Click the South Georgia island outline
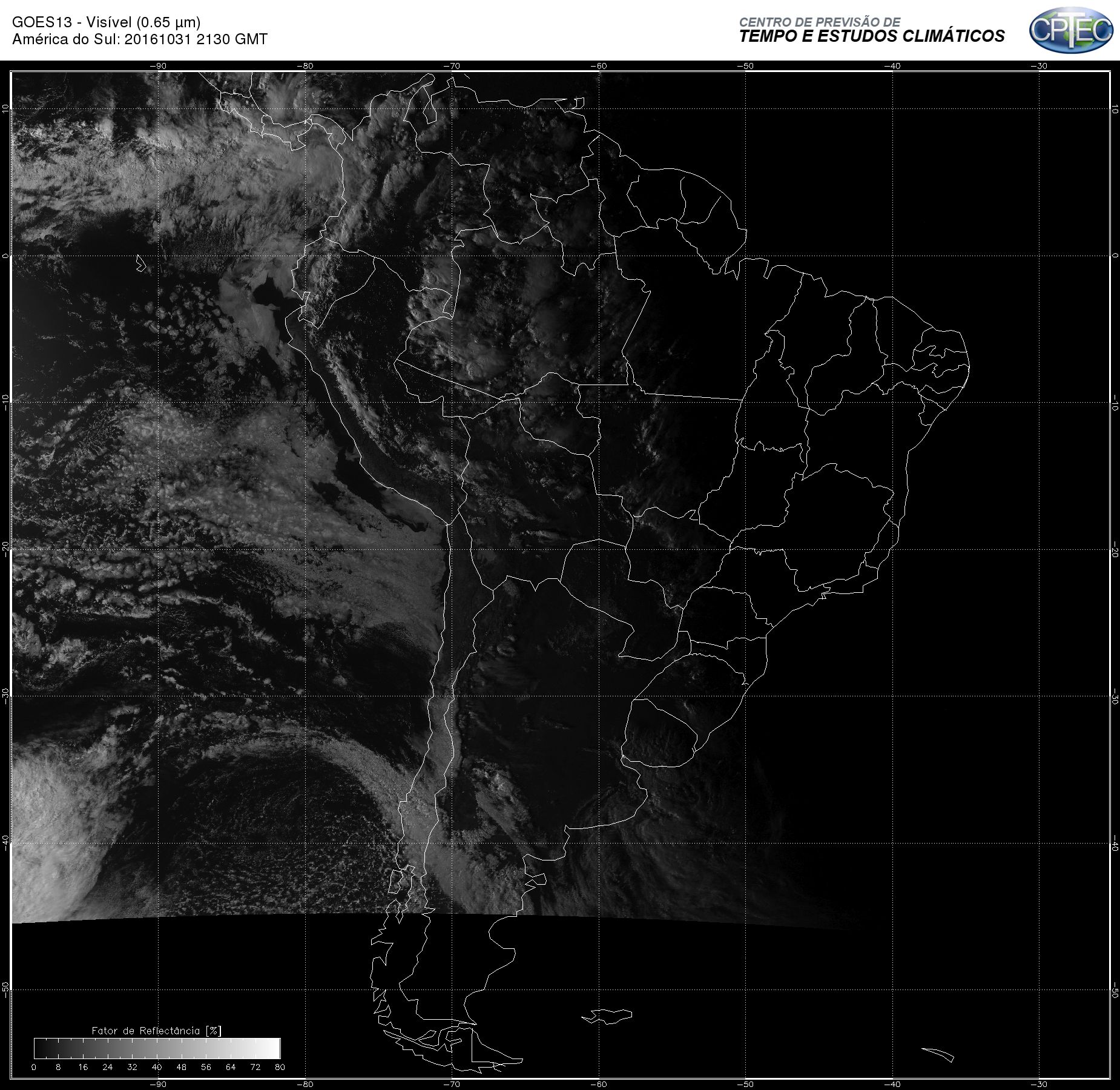 point(938,1055)
